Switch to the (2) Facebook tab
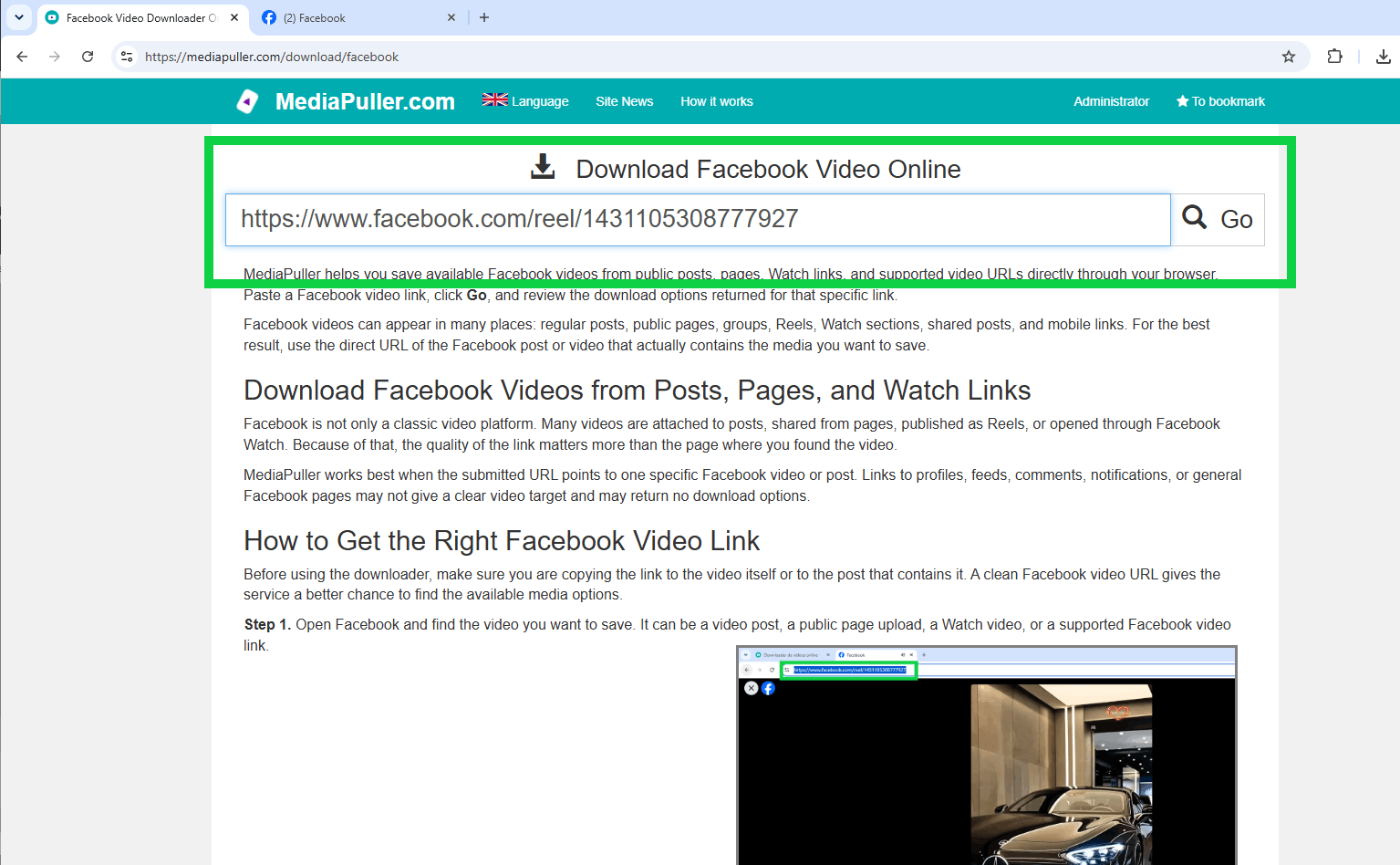 coord(358,17)
